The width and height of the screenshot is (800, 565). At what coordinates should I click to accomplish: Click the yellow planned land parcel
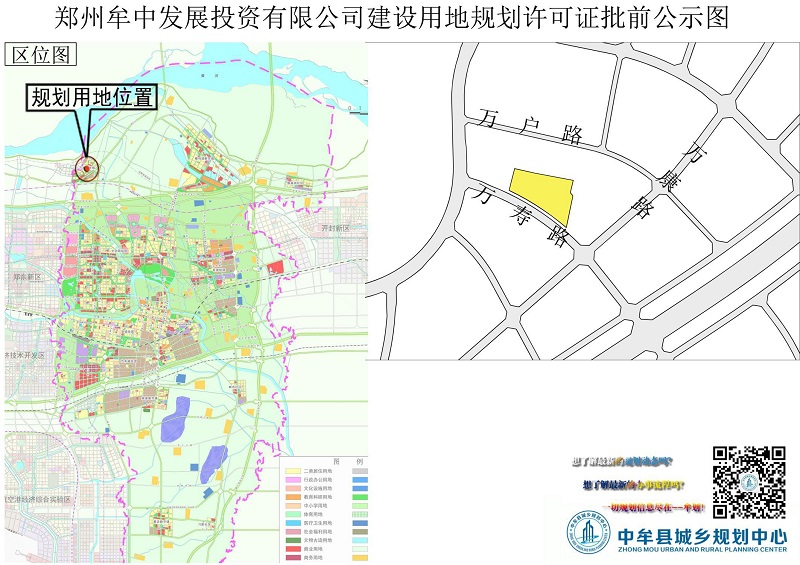click(x=543, y=195)
